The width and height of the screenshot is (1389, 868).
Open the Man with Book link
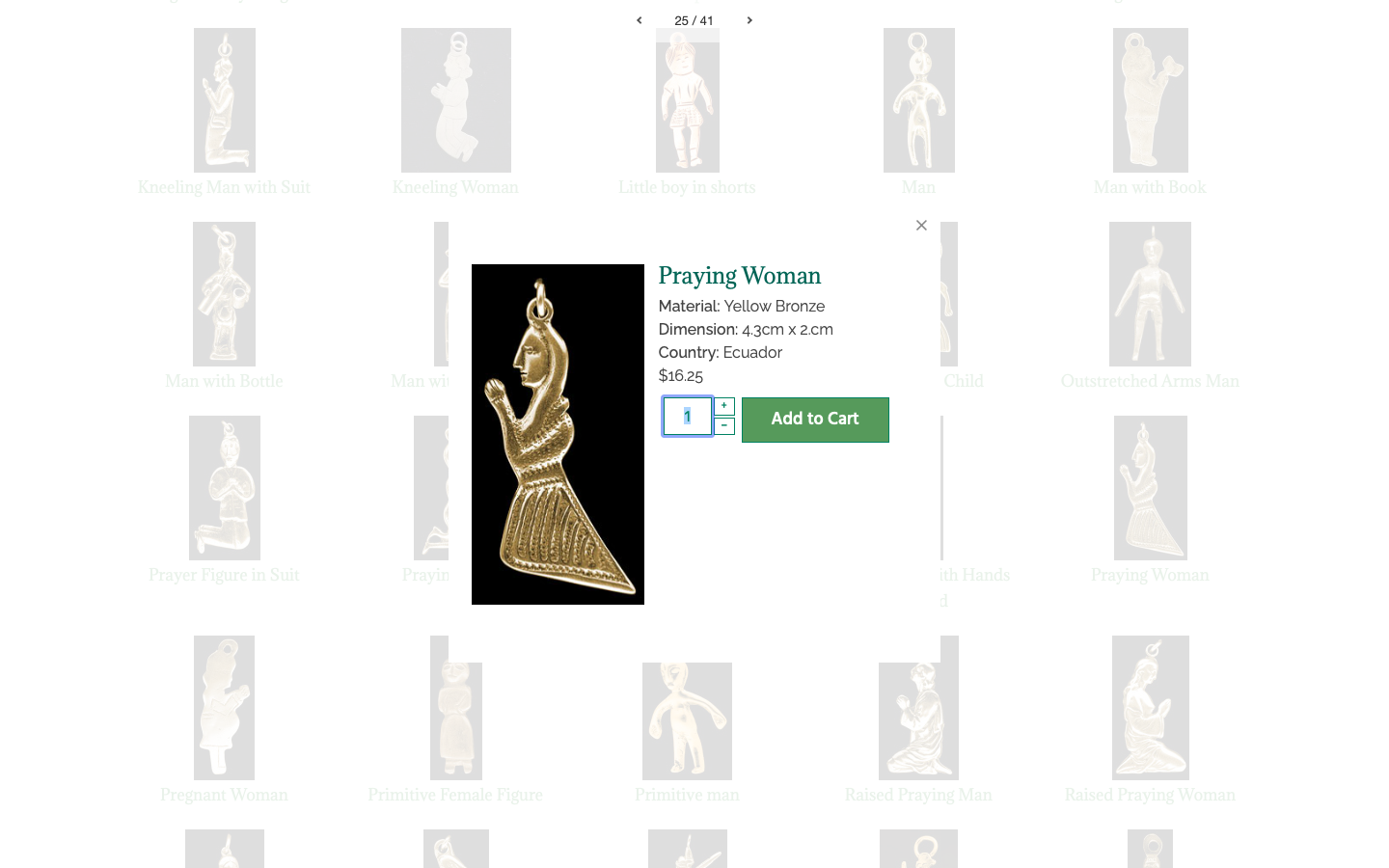(1150, 187)
